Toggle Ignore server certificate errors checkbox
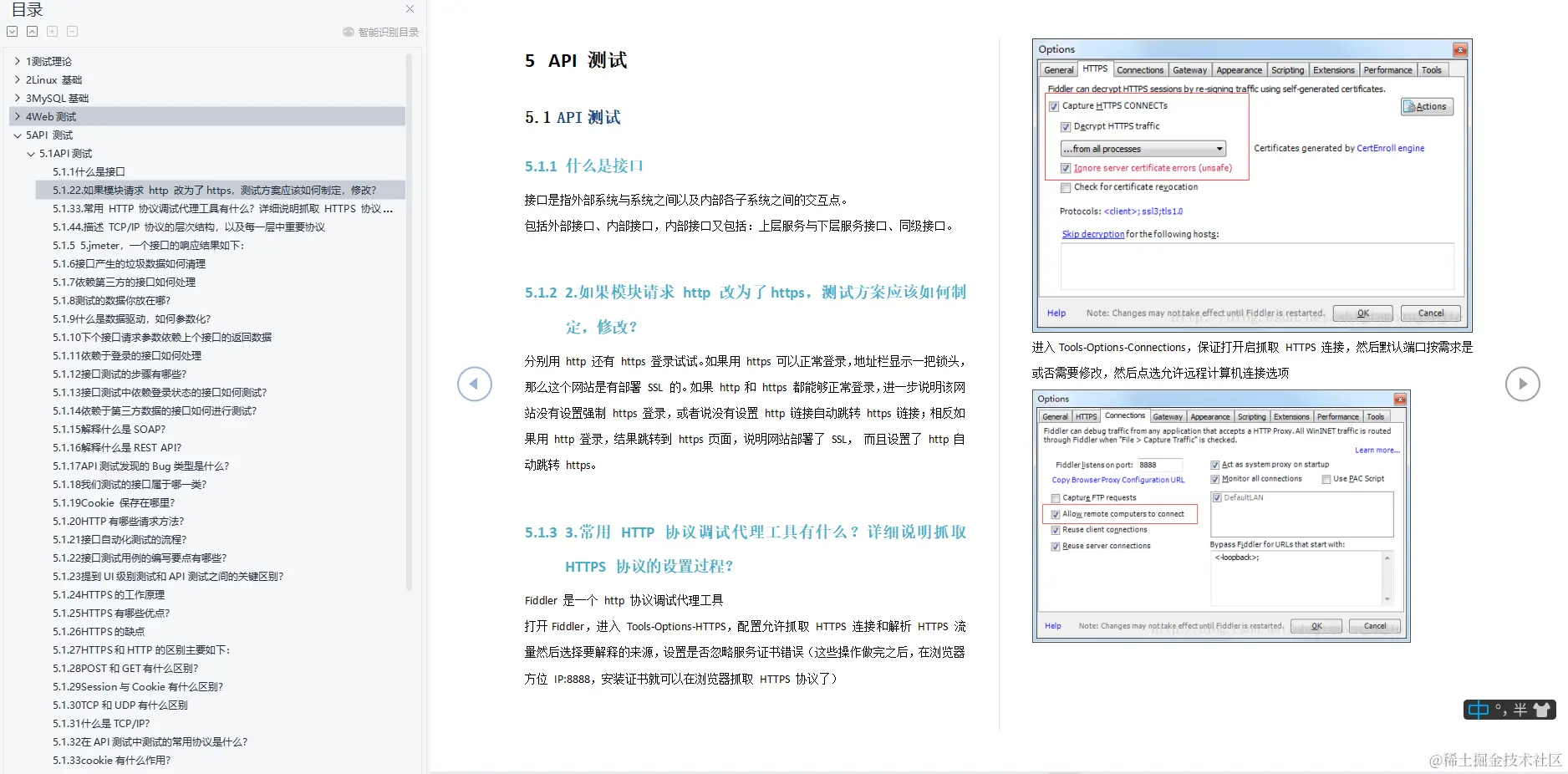The height and width of the screenshot is (774, 1568). (1066, 168)
